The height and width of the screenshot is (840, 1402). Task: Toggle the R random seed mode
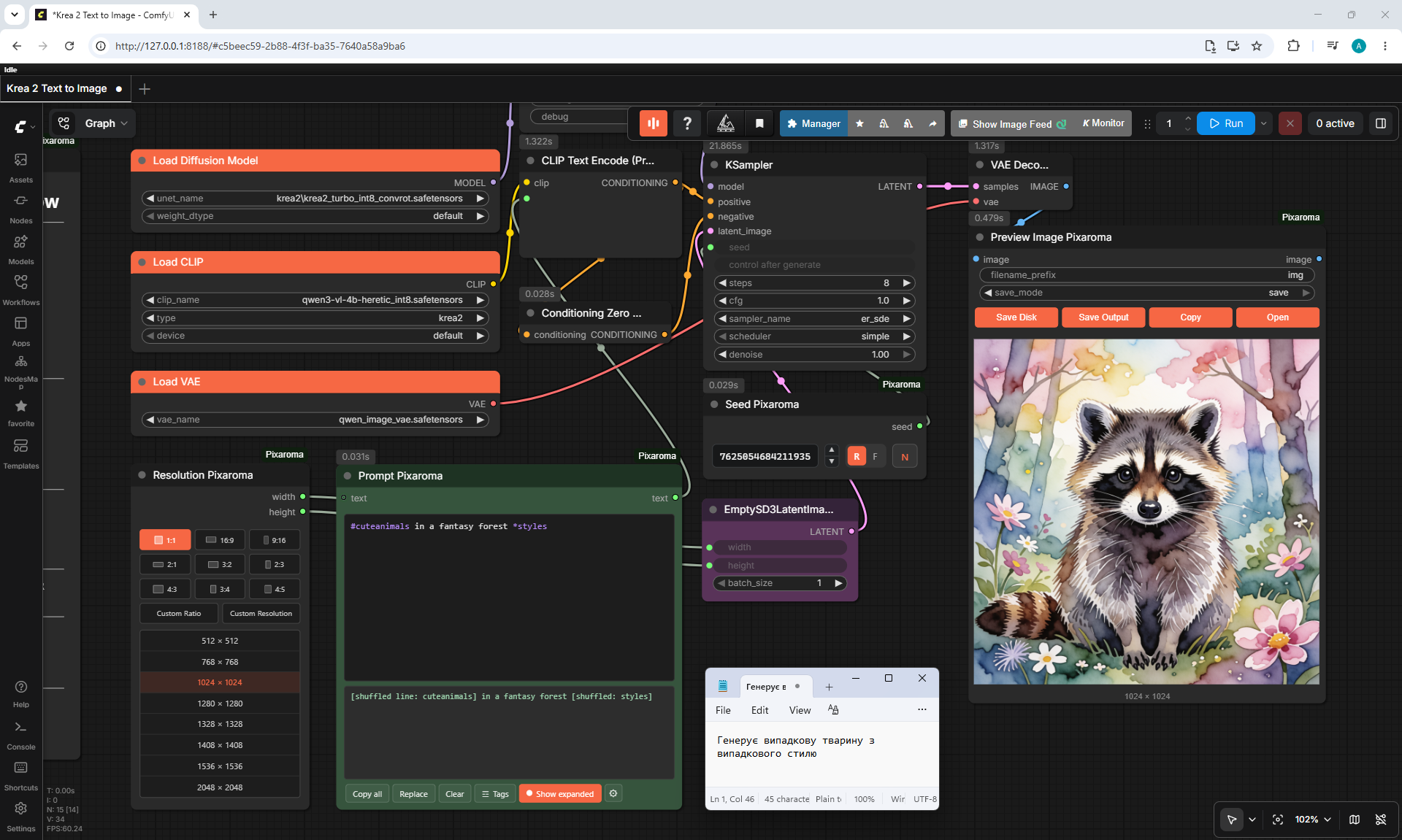(857, 457)
